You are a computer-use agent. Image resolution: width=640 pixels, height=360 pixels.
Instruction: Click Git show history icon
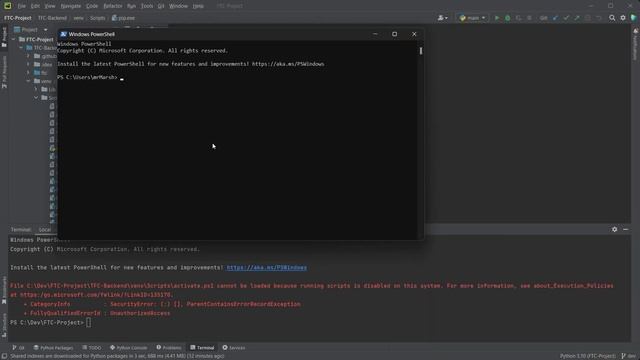tap(588, 18)
